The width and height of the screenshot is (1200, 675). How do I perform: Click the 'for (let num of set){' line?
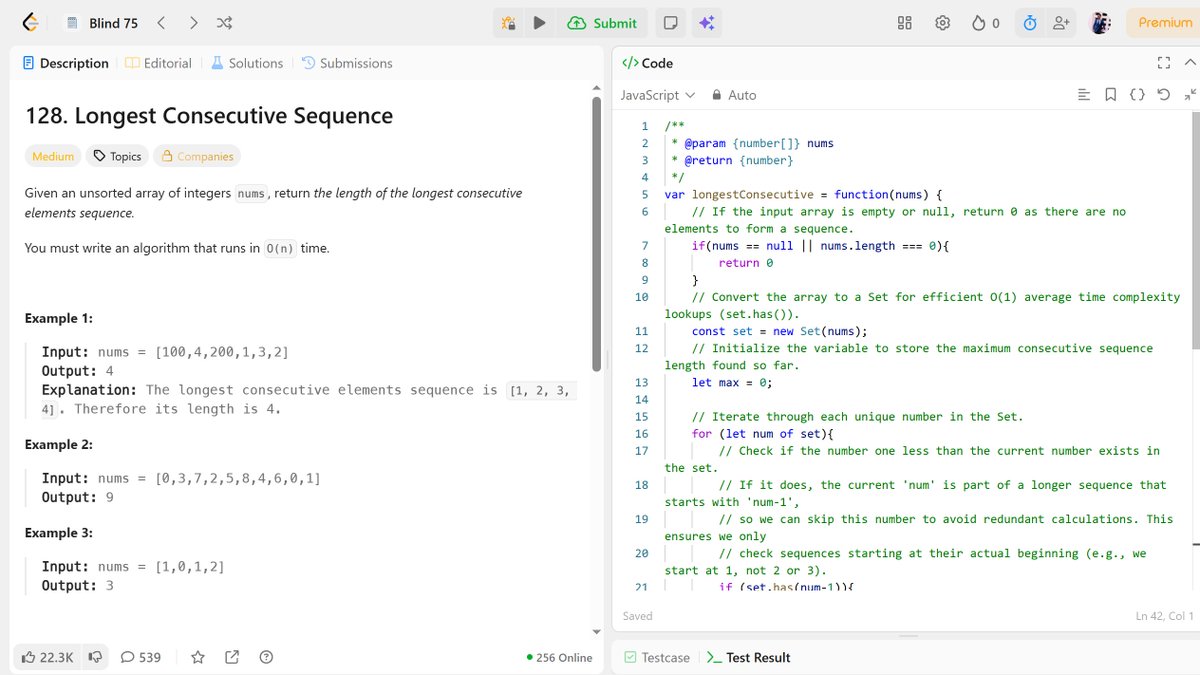tap(763, 434)
